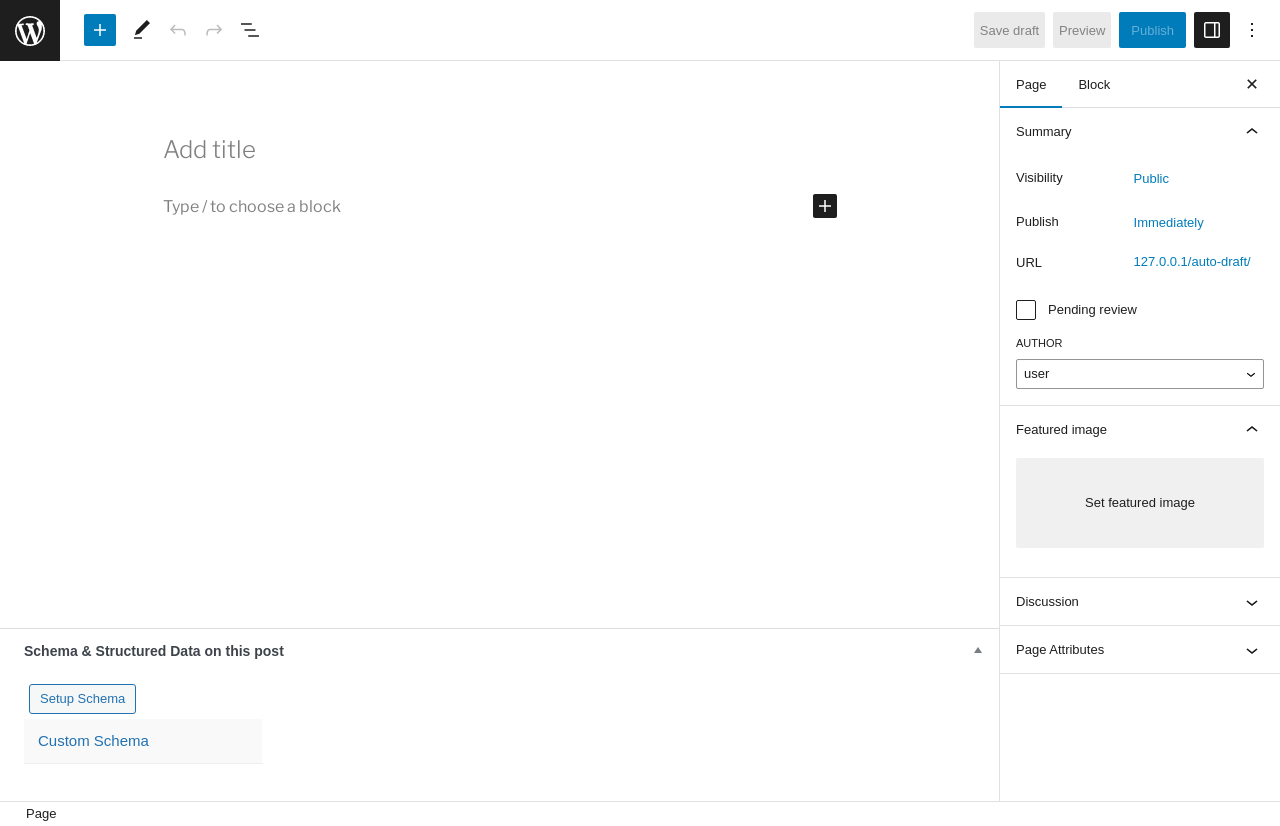Click the inline Add block plus icon

[x=825, y=206]
